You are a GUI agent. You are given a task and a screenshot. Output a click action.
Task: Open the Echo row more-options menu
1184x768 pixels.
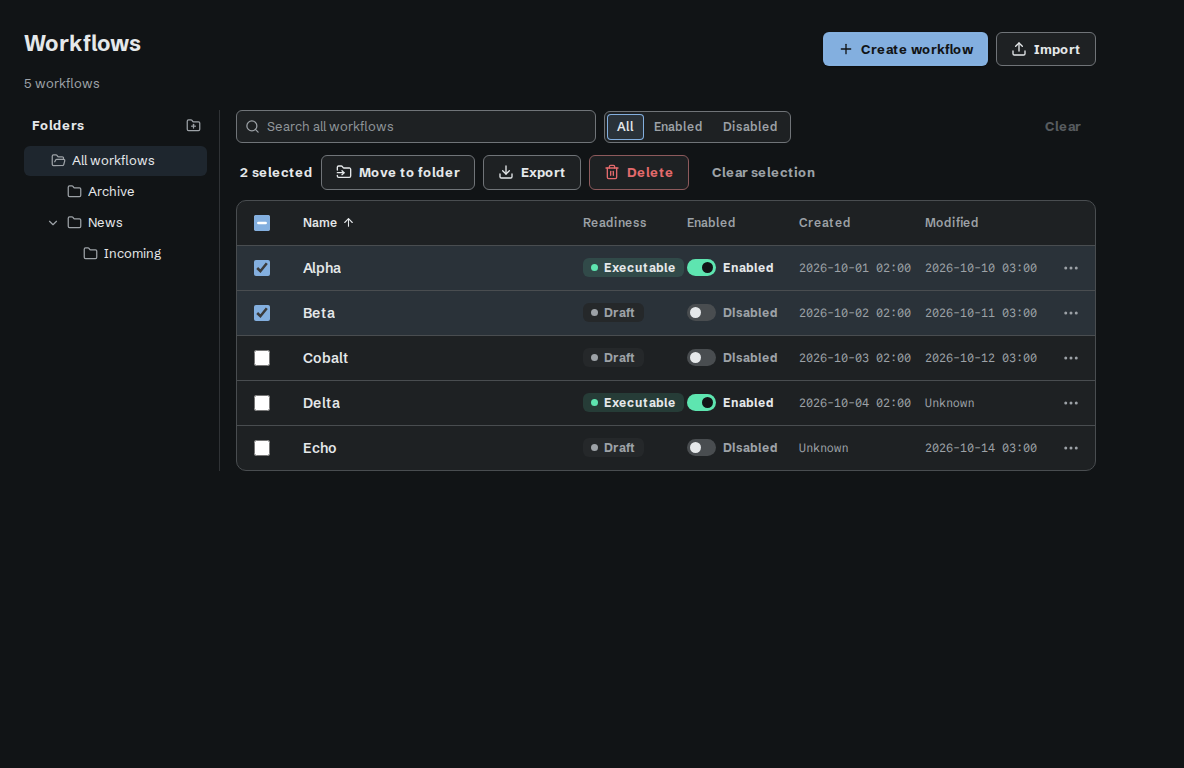[1071, 448]
